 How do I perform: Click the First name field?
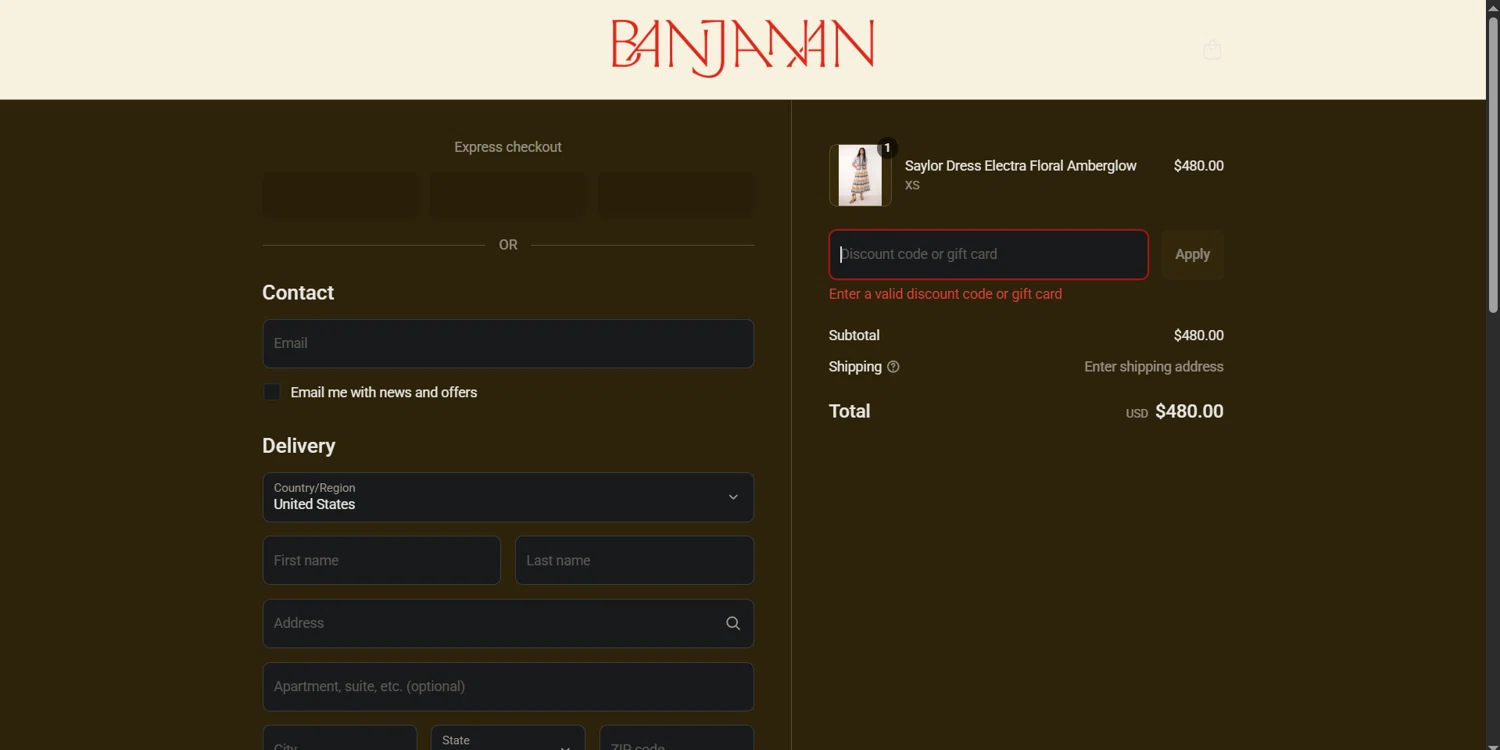click(382, 560)
